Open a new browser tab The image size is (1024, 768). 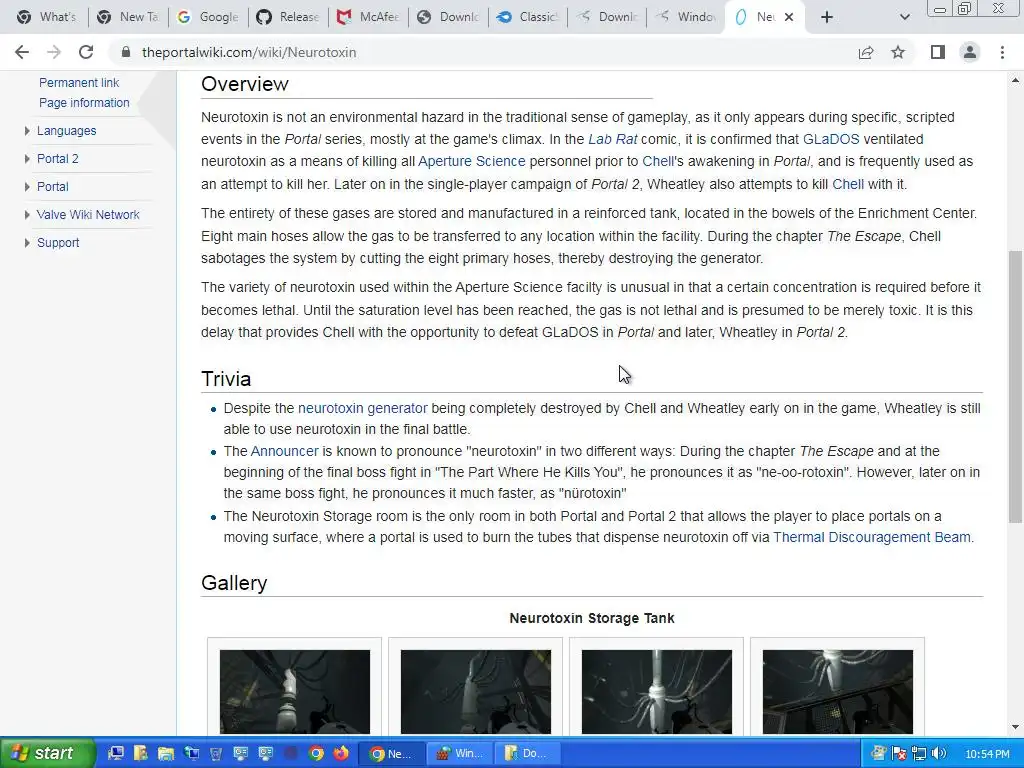[827, 17]
